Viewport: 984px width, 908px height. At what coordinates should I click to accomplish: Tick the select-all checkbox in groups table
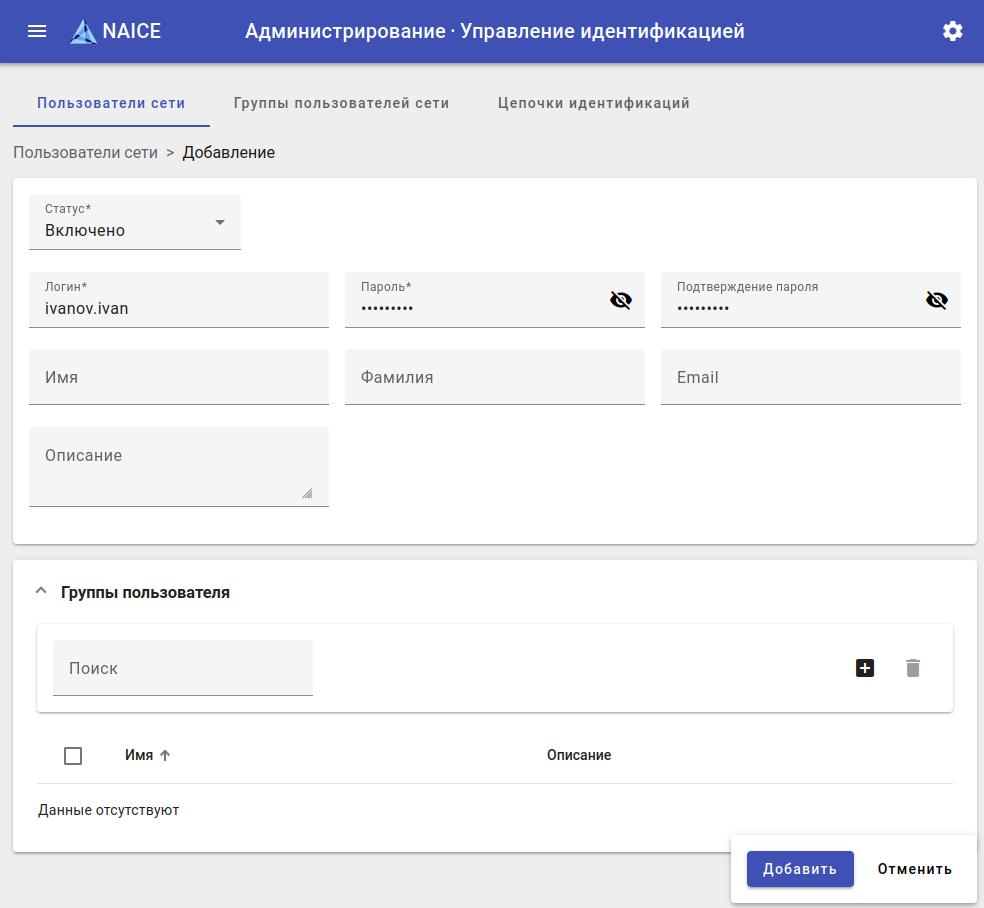(x=73, y=756)
